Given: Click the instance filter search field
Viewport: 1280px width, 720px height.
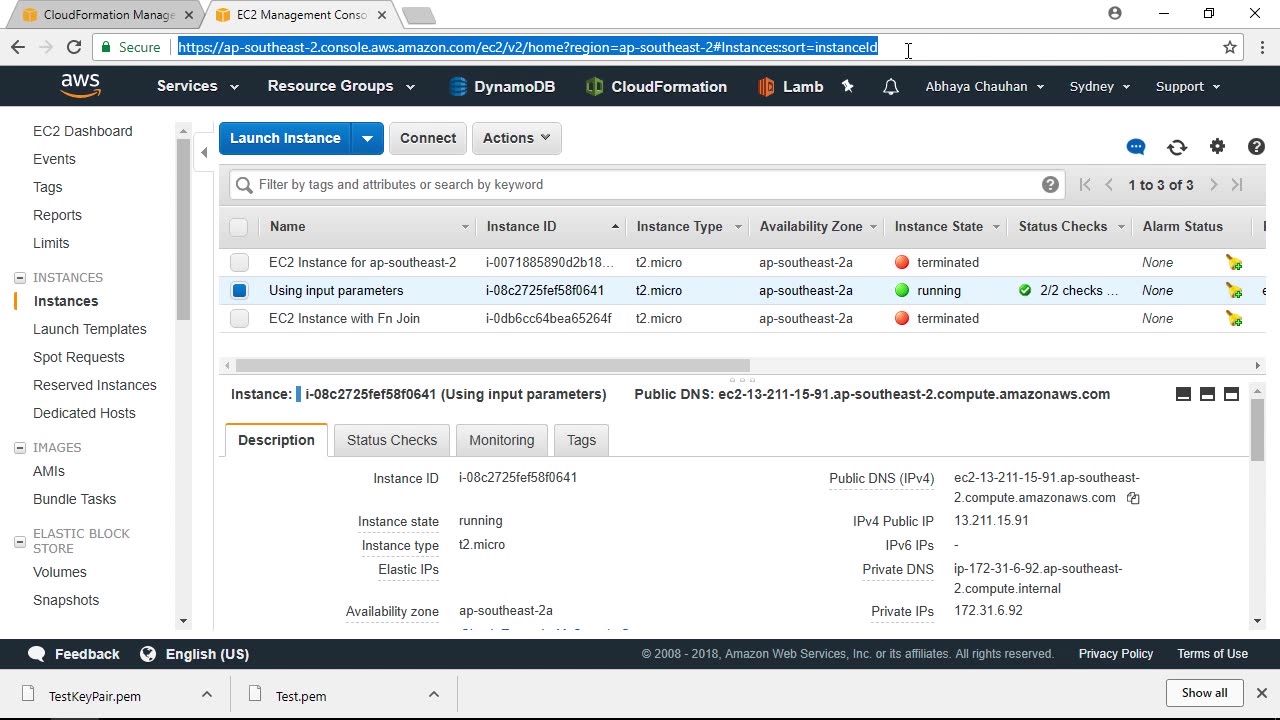Looking at the screenshot, I should coord(648,185).
